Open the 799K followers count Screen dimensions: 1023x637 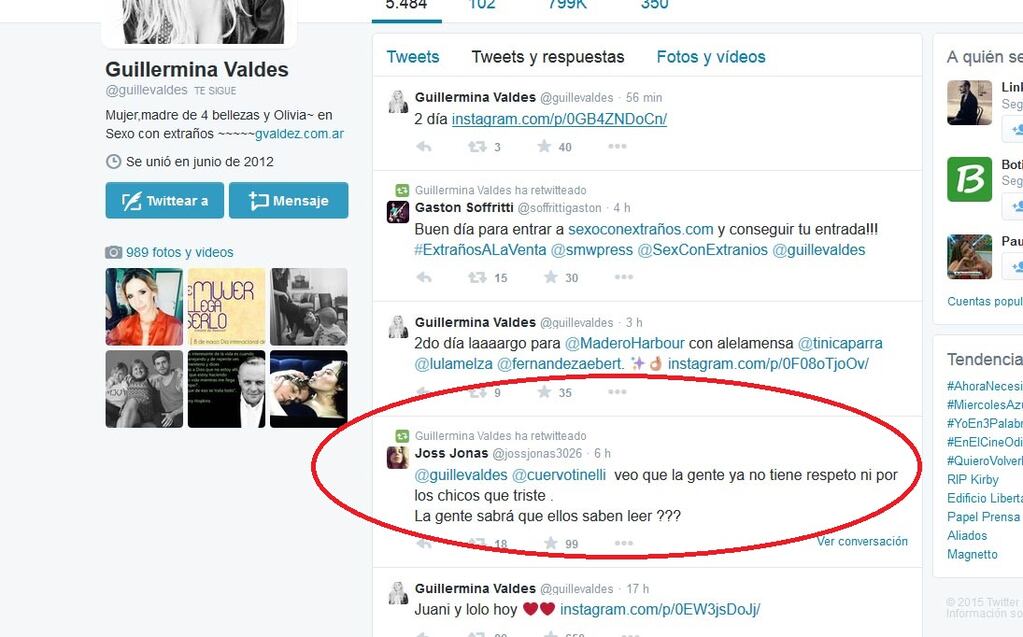click(568, 5)
